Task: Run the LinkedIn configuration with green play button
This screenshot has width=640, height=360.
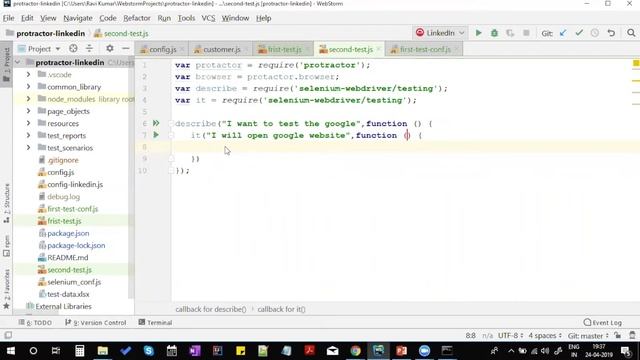Action: pos(478,33)
